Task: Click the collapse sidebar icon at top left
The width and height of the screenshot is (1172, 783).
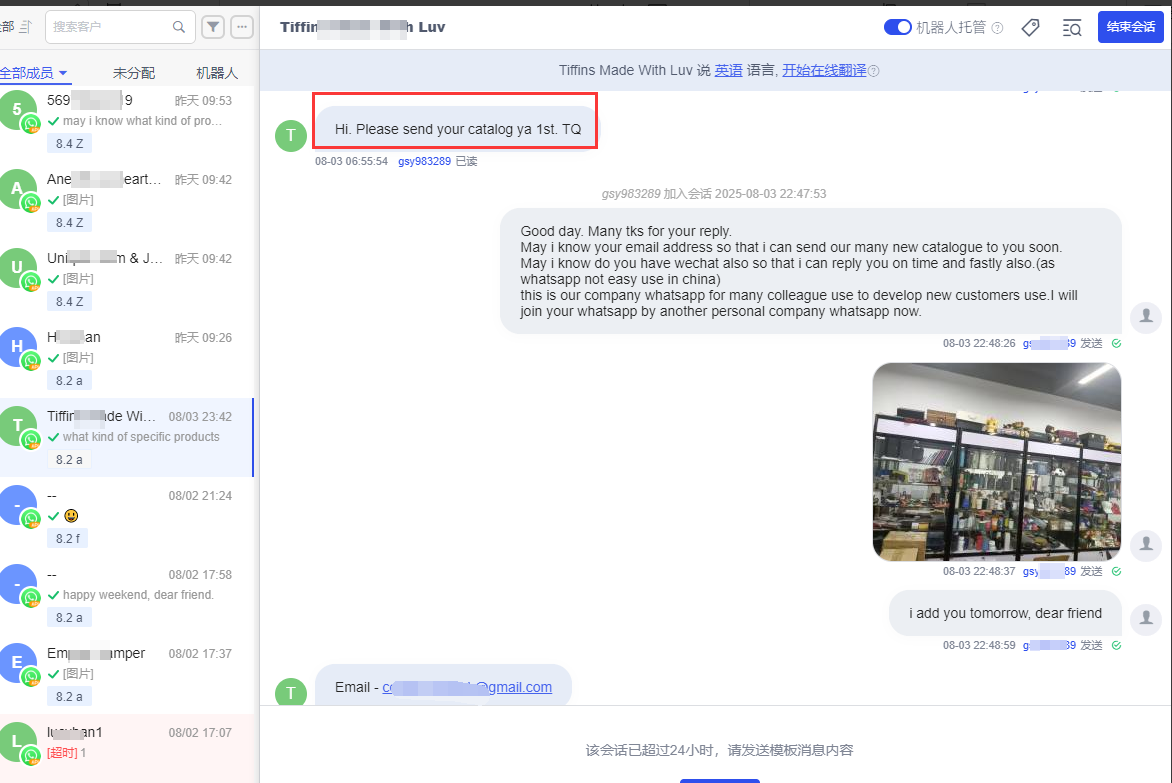Action: [25, 27]
